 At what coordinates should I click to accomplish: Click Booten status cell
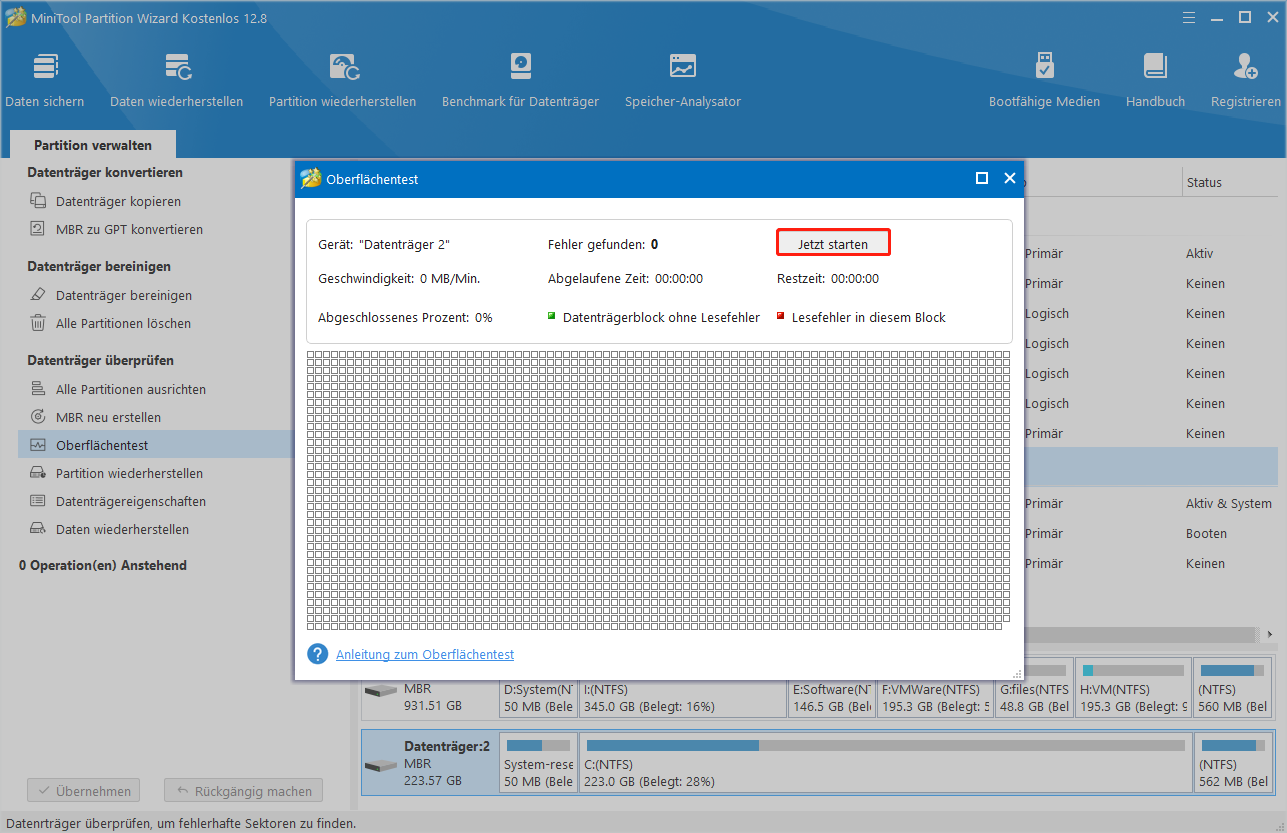1206,533
